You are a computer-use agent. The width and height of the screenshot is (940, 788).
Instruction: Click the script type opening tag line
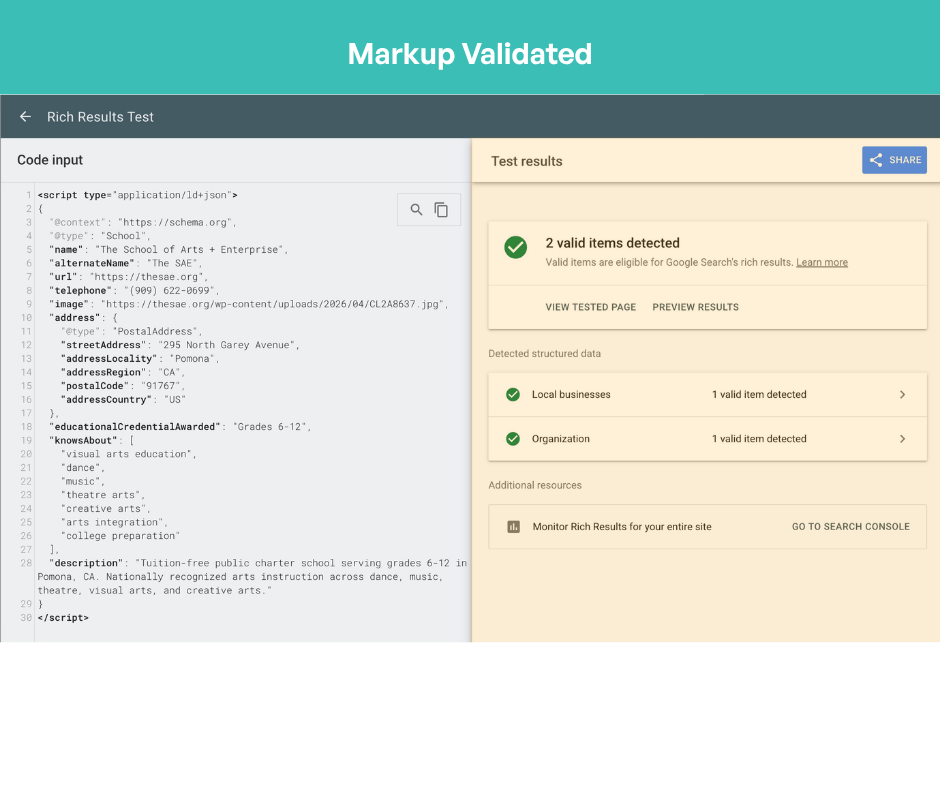pos(137,195)
